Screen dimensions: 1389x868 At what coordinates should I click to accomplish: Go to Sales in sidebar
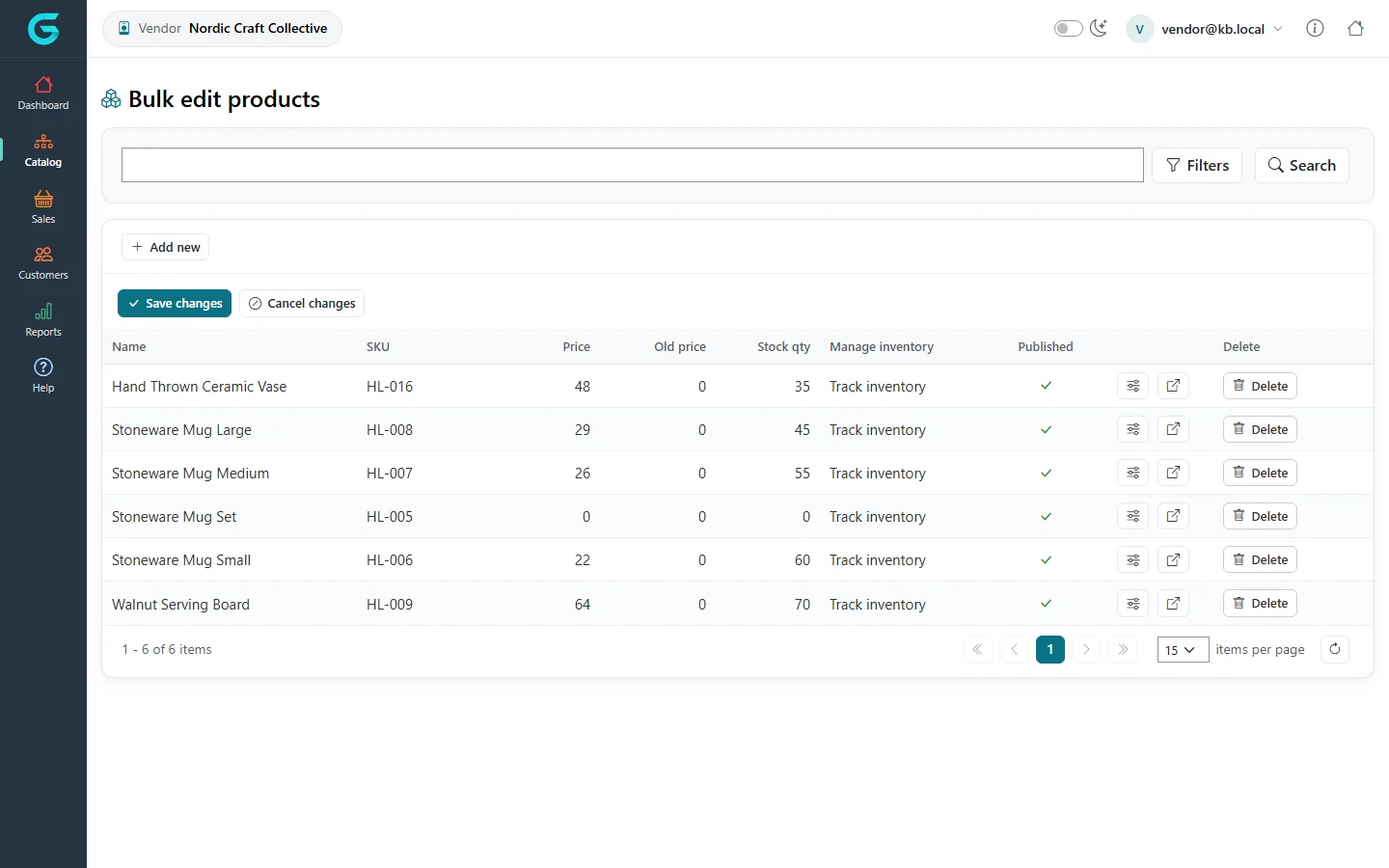(43, 207)
